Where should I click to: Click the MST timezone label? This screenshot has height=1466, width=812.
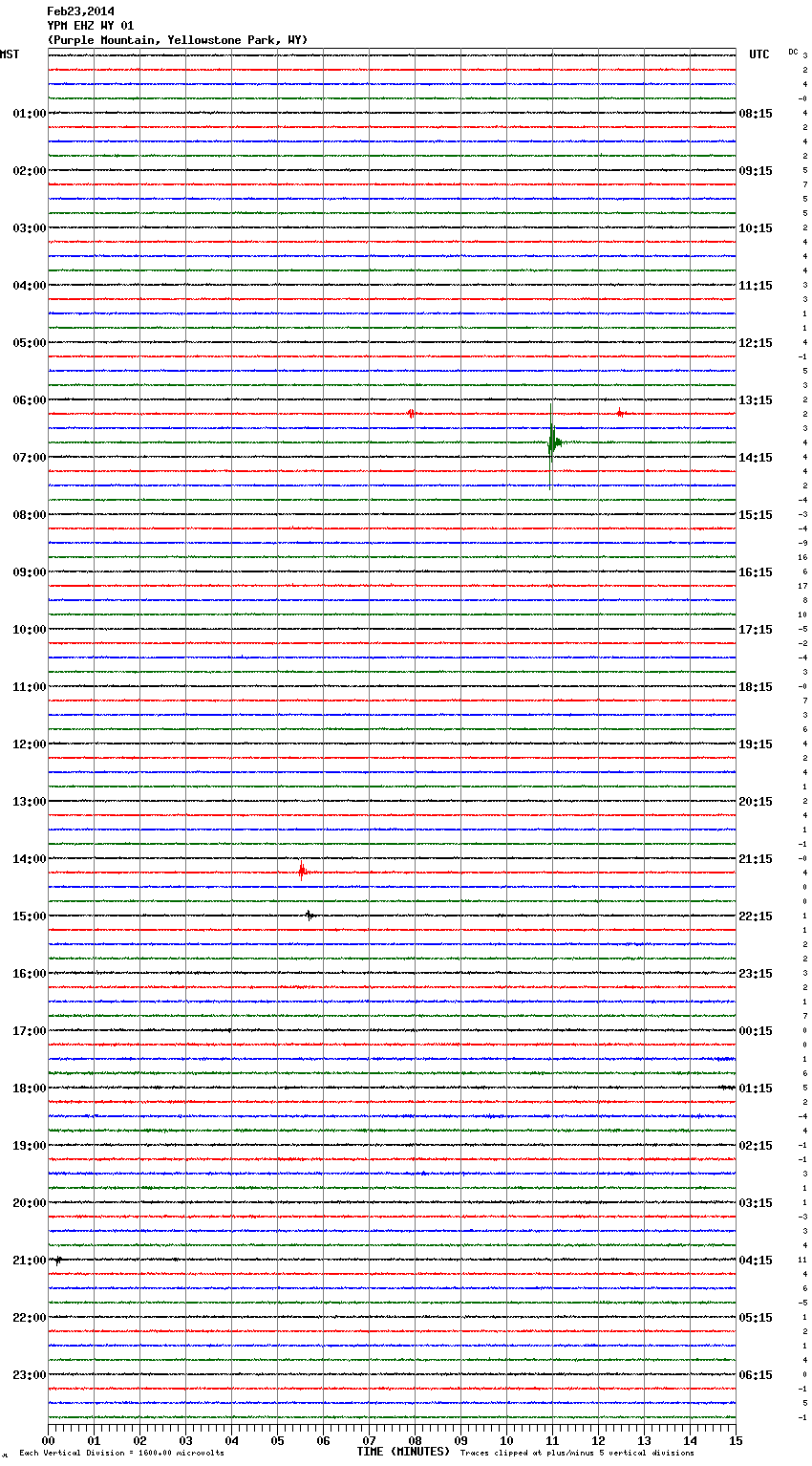click(x=10, y=54)
